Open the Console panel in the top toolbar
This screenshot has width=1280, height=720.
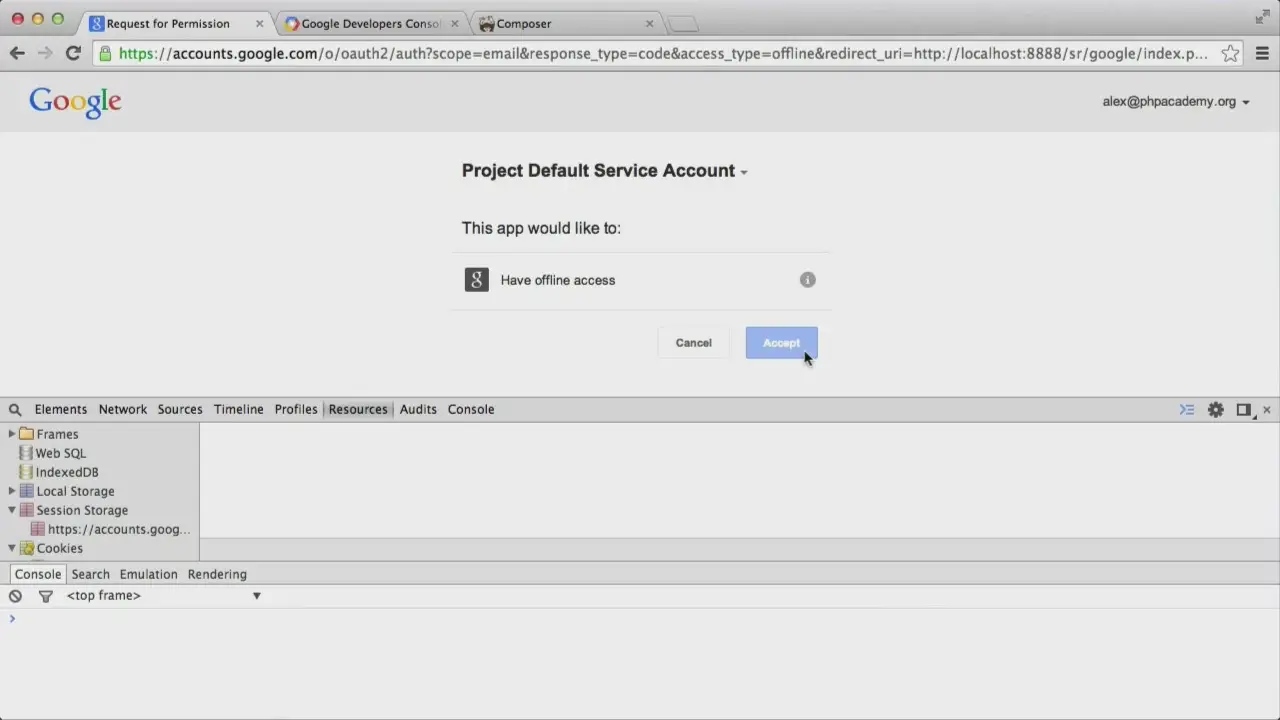471,409
